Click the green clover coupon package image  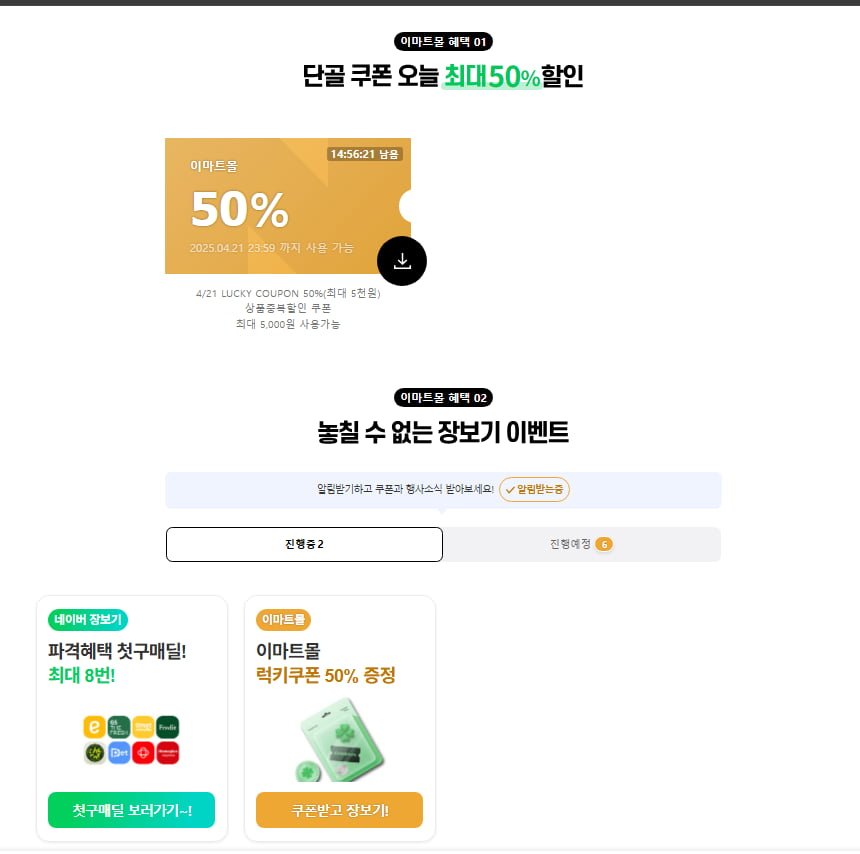point(340,740)
